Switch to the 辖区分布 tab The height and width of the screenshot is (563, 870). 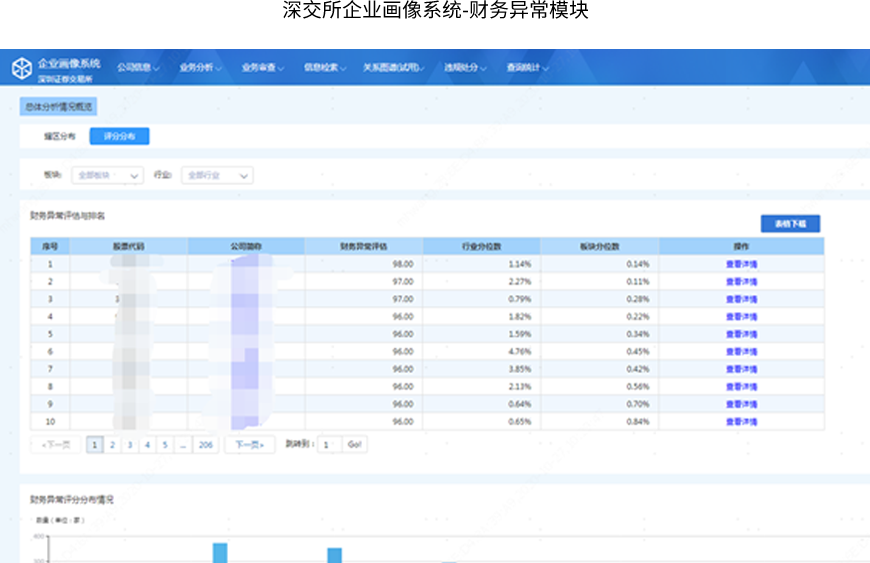click(59, 136)
